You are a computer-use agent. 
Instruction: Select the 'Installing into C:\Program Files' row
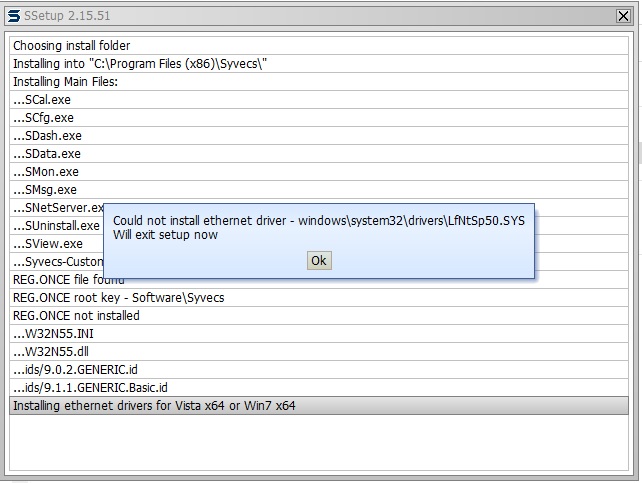tap(139, 64)
